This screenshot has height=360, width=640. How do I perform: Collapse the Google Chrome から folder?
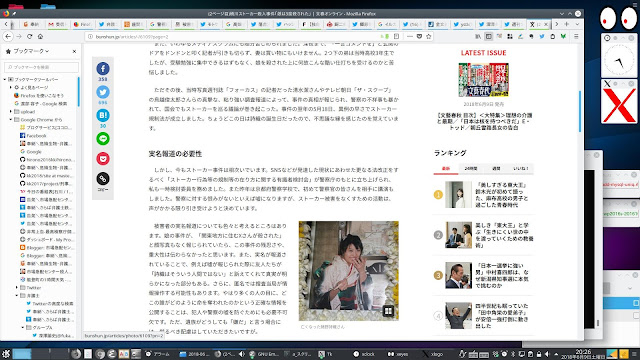point(11,120)
